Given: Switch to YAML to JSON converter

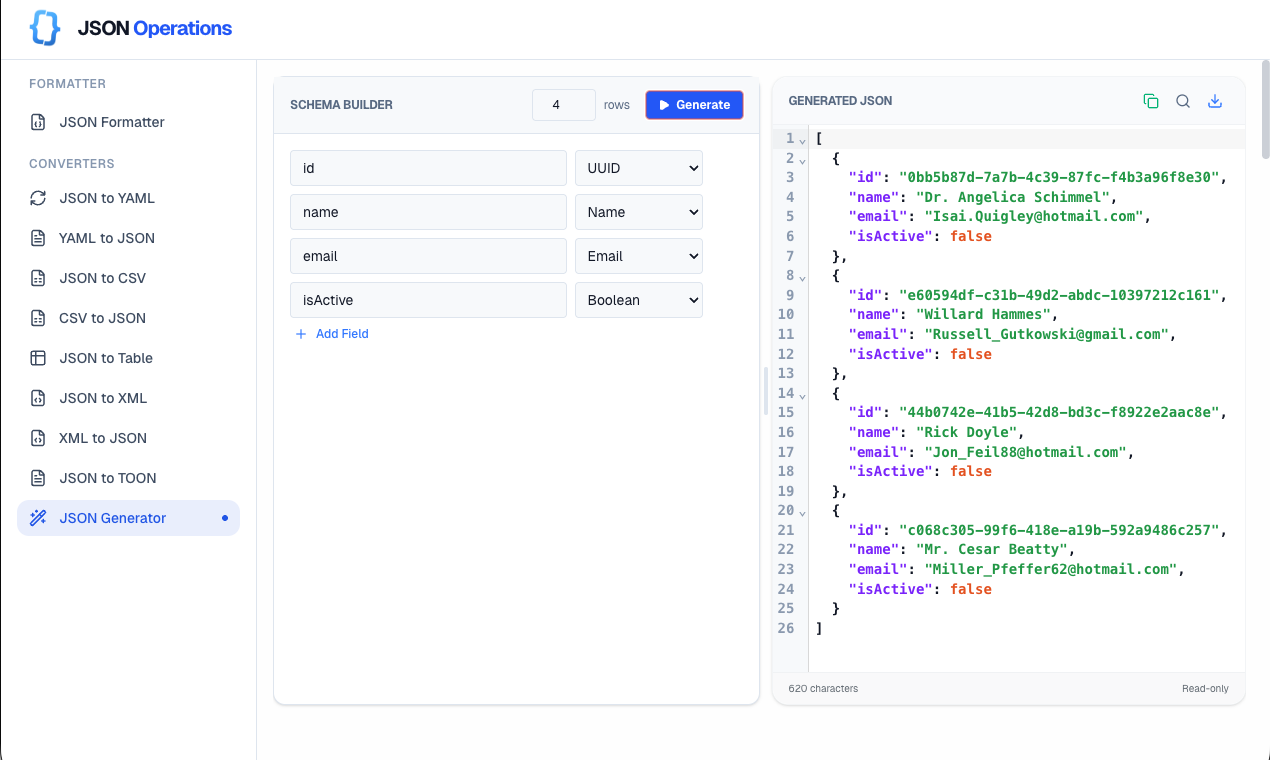Looking at the screenshot, I should click(106, 238).
